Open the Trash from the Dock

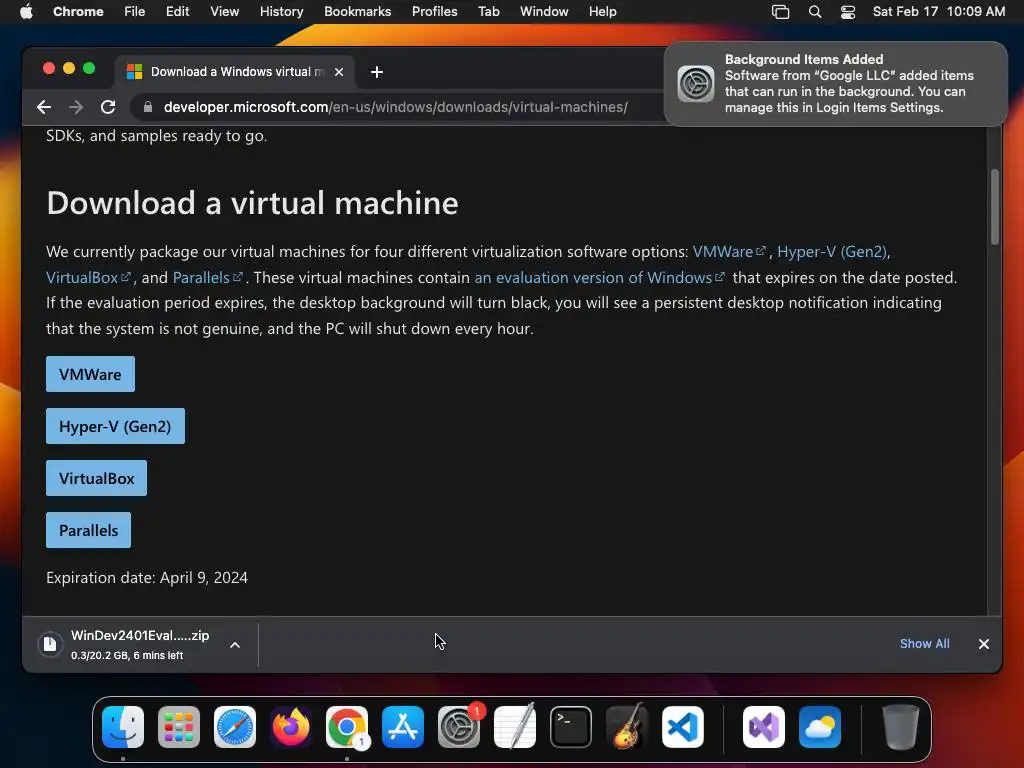pos(901,727)
